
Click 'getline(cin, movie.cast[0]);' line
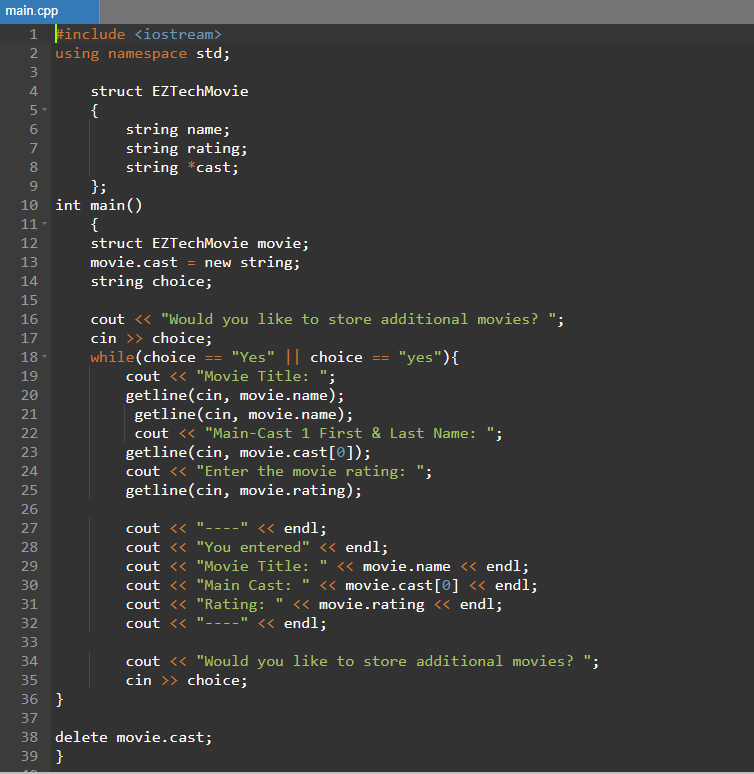click(248, 452)
